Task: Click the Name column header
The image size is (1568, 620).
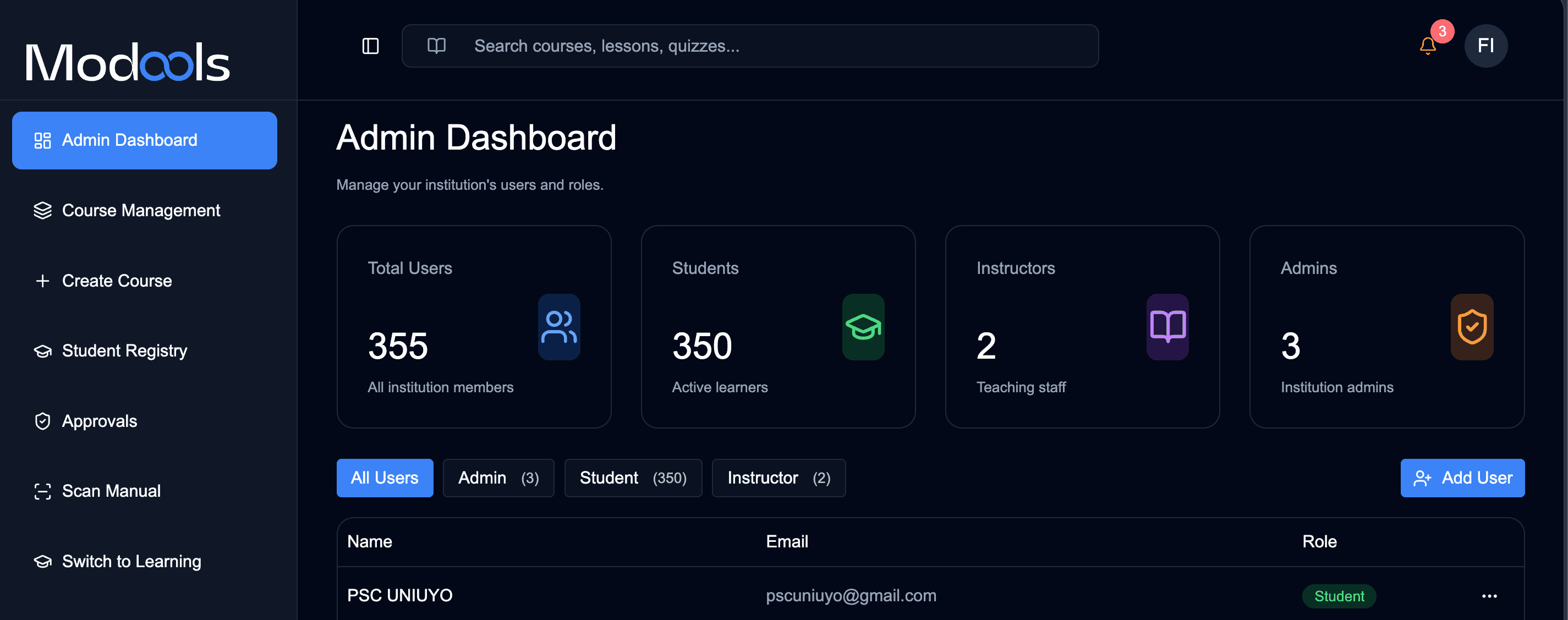Action: coord(370,541)
